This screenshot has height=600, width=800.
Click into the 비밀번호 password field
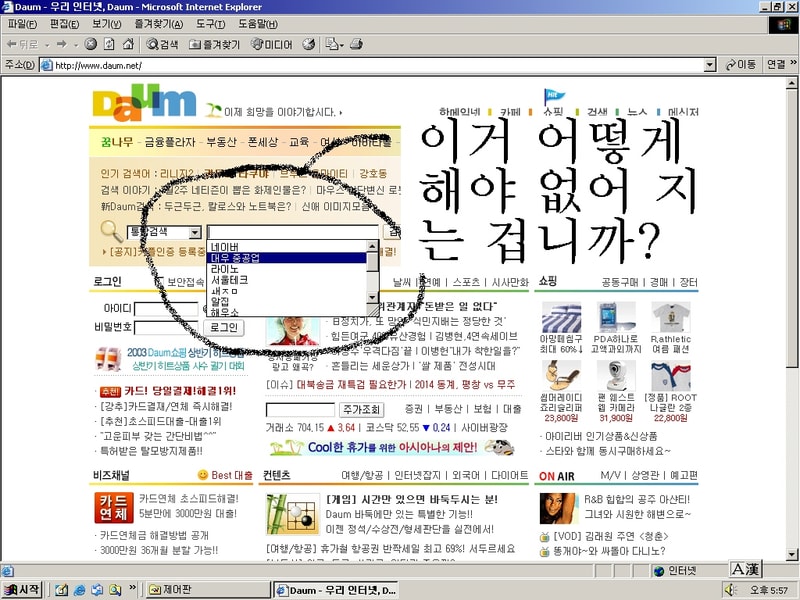tap(166, 328)
